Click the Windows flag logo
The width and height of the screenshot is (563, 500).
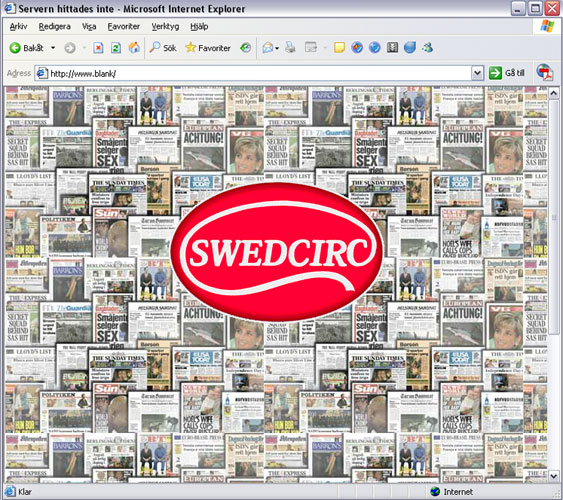click(547, 26)
